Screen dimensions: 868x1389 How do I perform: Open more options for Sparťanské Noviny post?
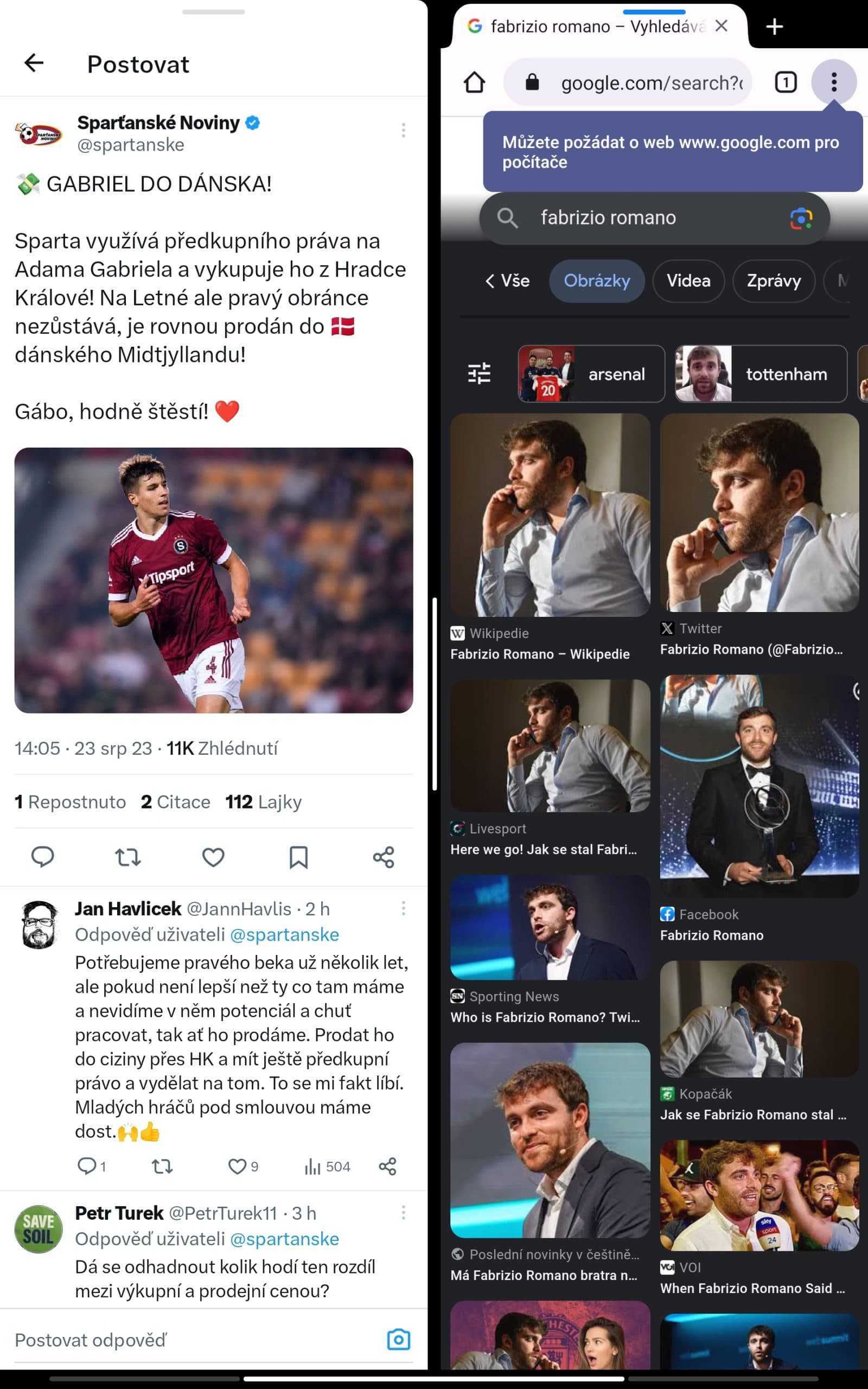(404, 130)
